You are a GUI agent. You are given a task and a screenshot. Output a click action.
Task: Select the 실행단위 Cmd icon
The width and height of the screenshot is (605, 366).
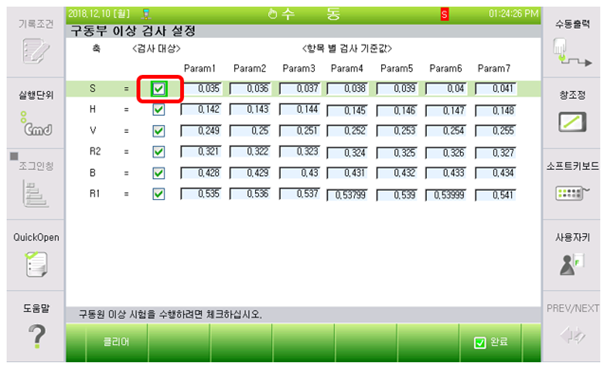[36, 124]
